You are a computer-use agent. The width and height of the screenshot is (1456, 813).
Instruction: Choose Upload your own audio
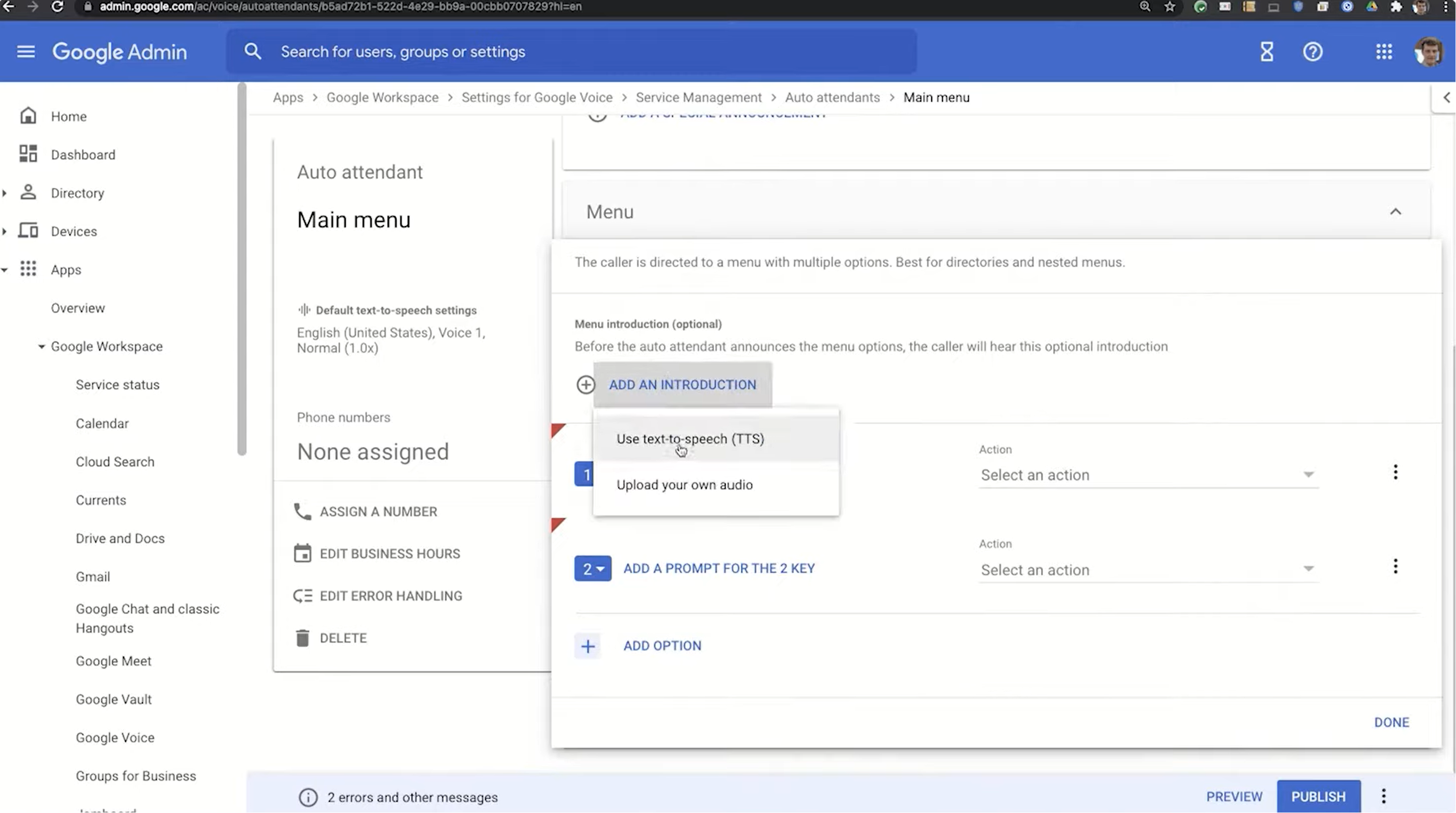pyautogui.click(x=716, y=485)
